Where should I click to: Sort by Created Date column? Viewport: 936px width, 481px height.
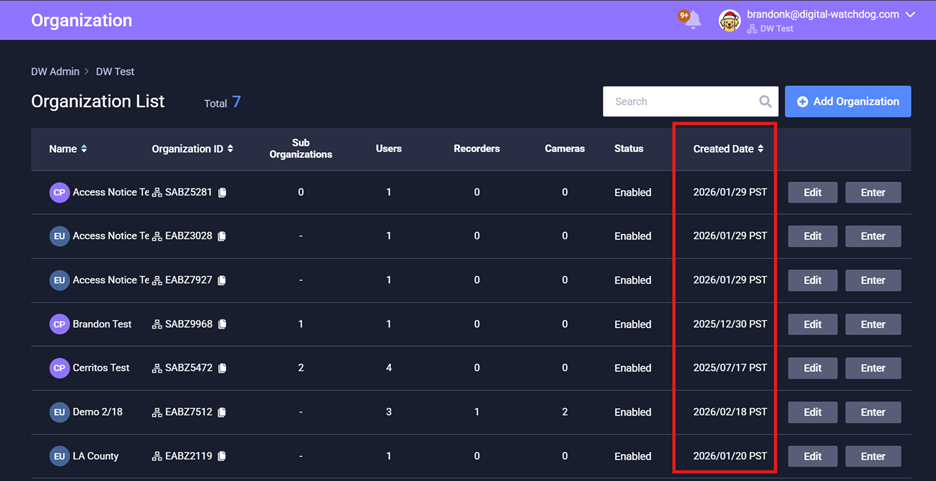(761, 149)
